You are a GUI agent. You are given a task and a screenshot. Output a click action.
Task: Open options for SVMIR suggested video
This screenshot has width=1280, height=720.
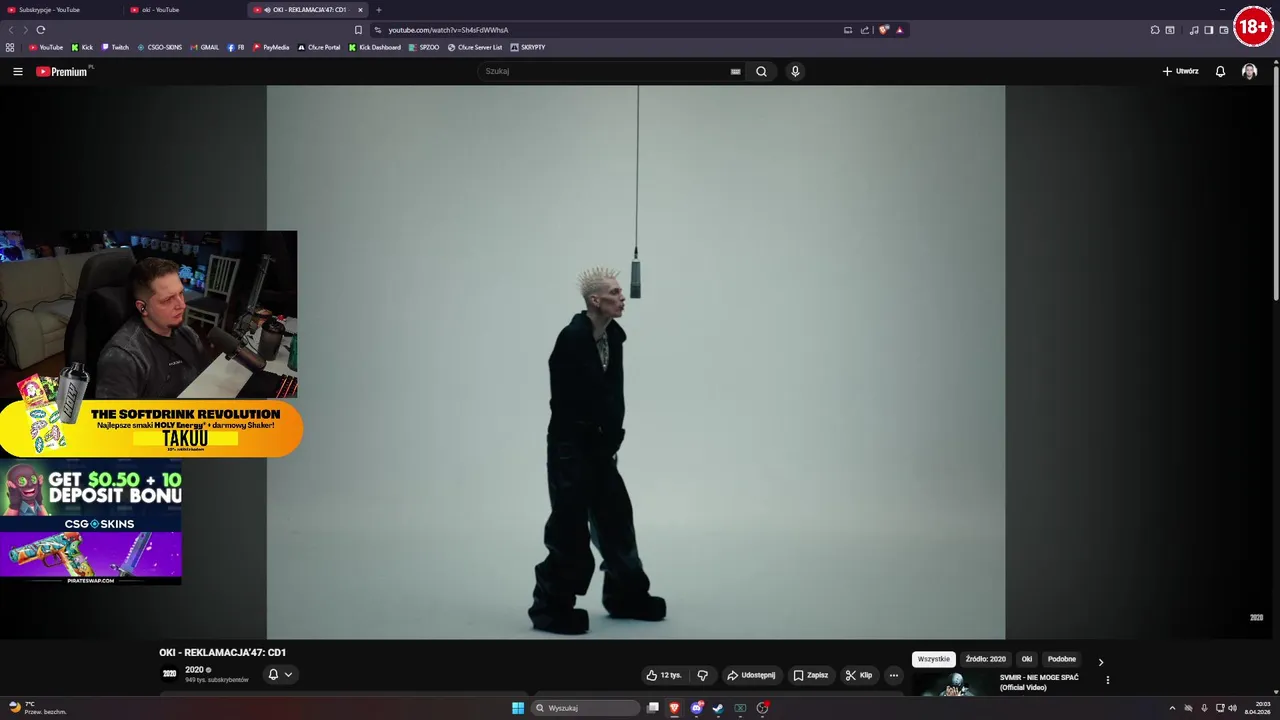(x=1107, y=680)
